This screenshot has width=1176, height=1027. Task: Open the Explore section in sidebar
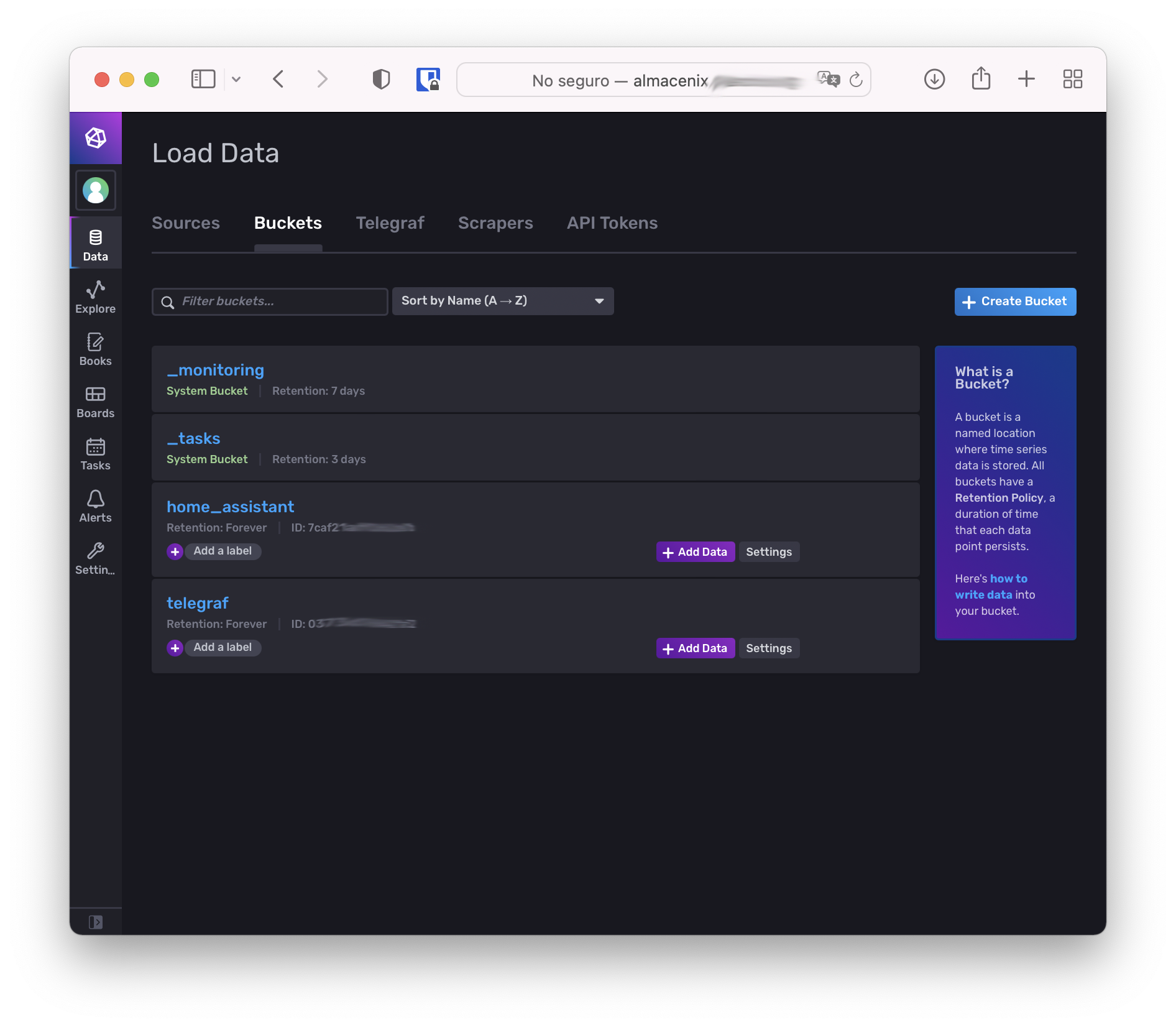[96, 297]
